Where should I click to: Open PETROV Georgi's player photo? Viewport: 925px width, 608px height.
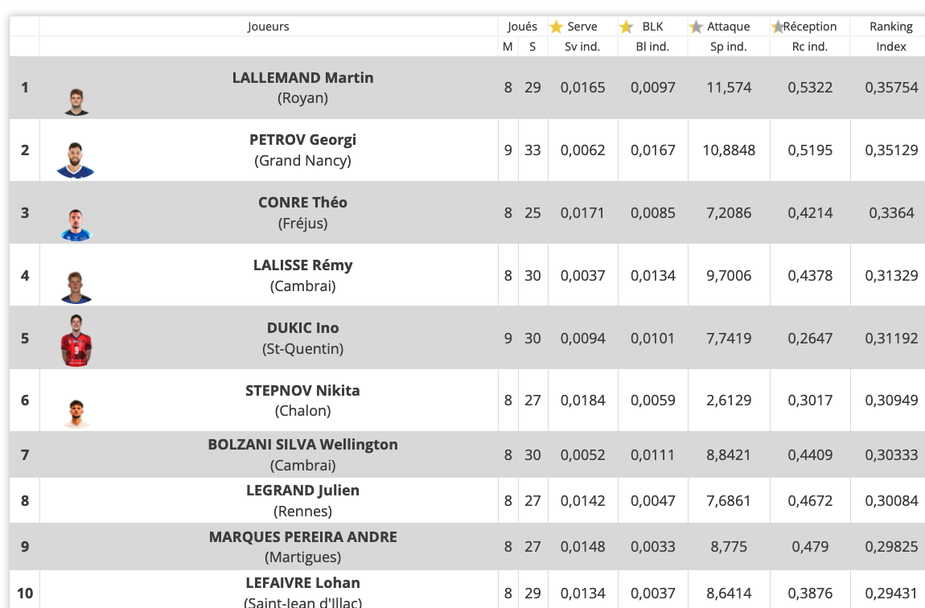76,160
